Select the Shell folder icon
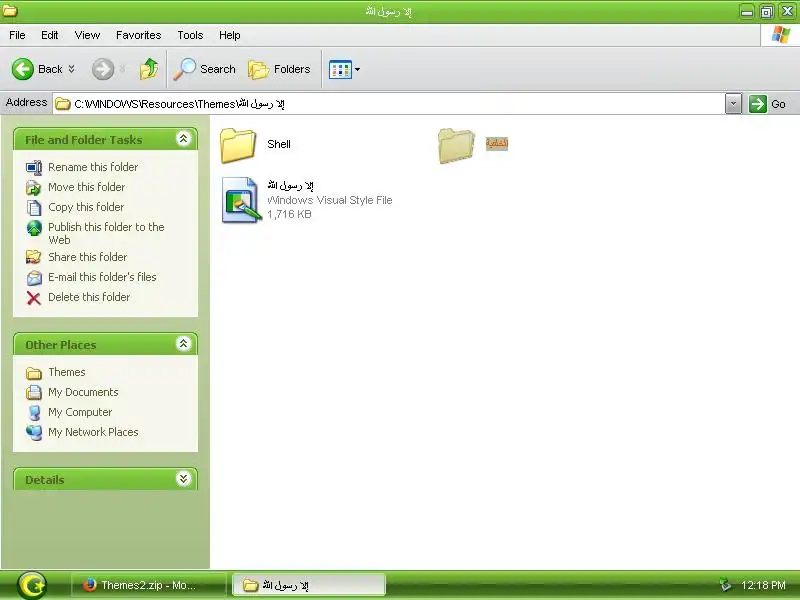 (x=238, y=145)
